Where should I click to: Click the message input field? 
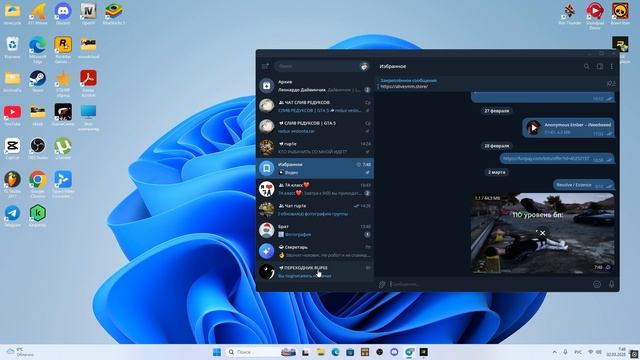[x=490, y=284]
